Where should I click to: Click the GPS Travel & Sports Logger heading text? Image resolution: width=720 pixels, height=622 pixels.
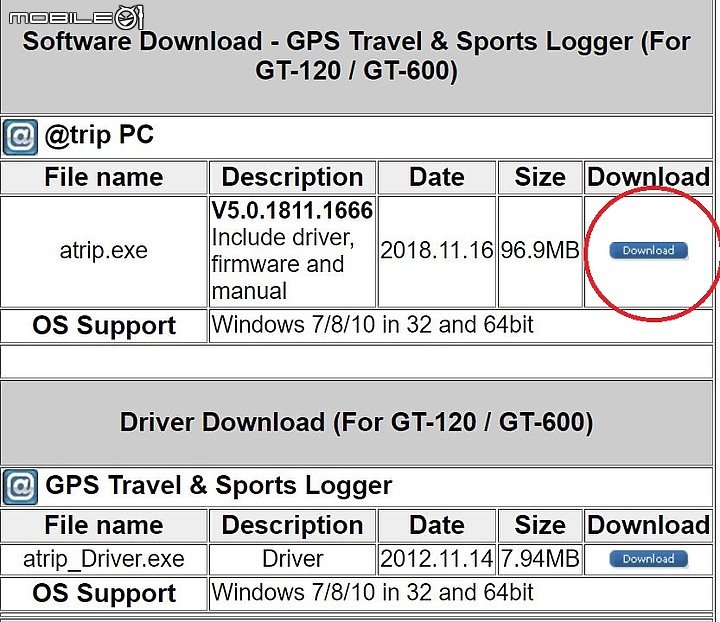(219, 485)
